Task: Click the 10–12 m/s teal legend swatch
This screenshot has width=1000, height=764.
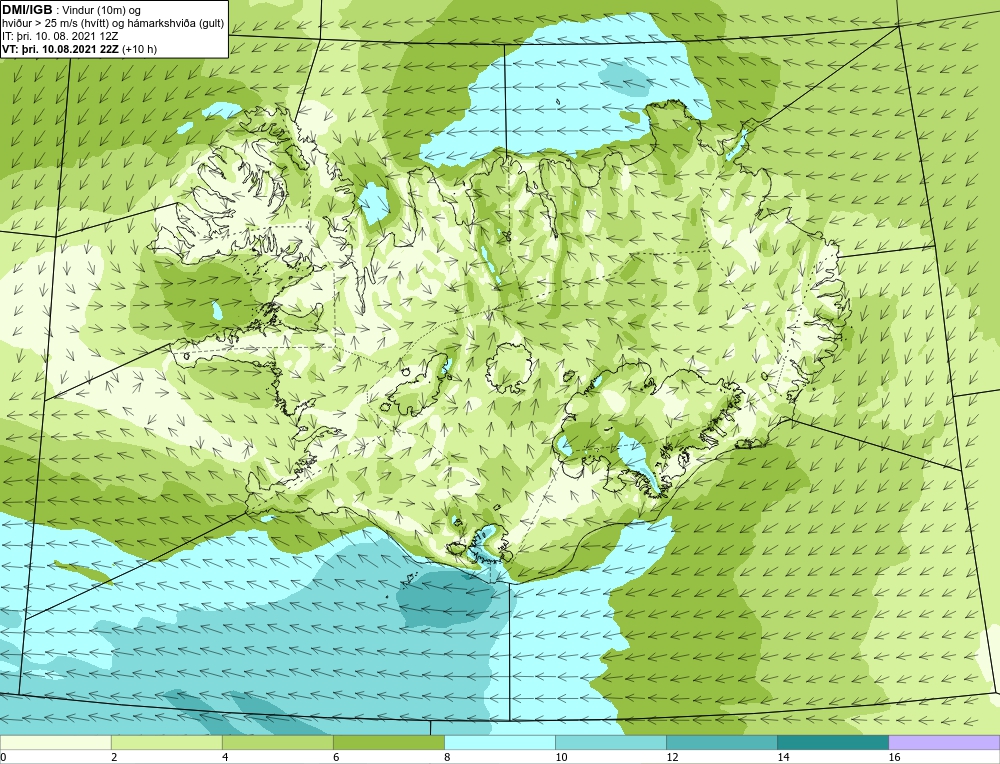Action: [610, 743]
